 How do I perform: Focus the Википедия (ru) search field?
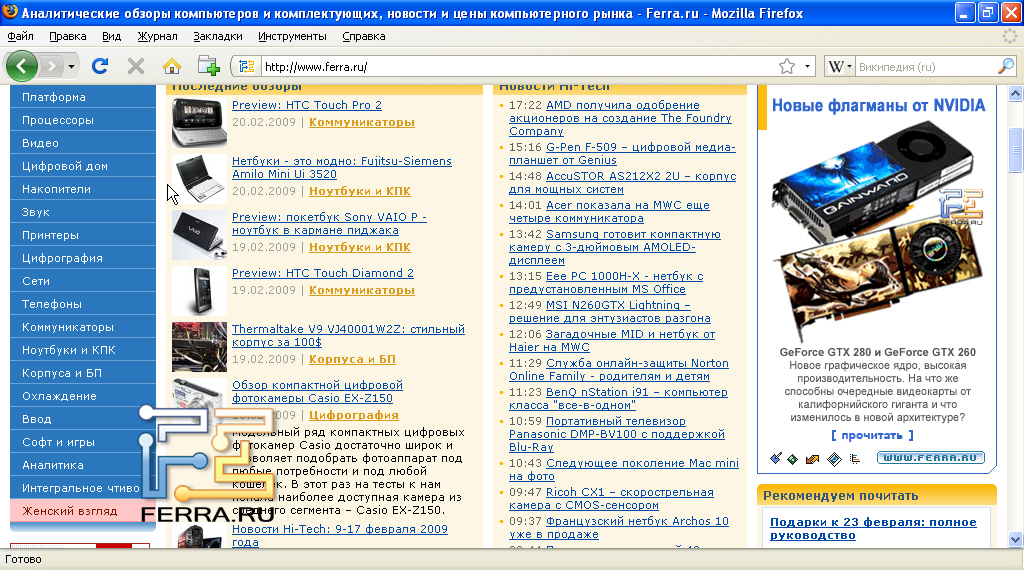pos(926,67)
